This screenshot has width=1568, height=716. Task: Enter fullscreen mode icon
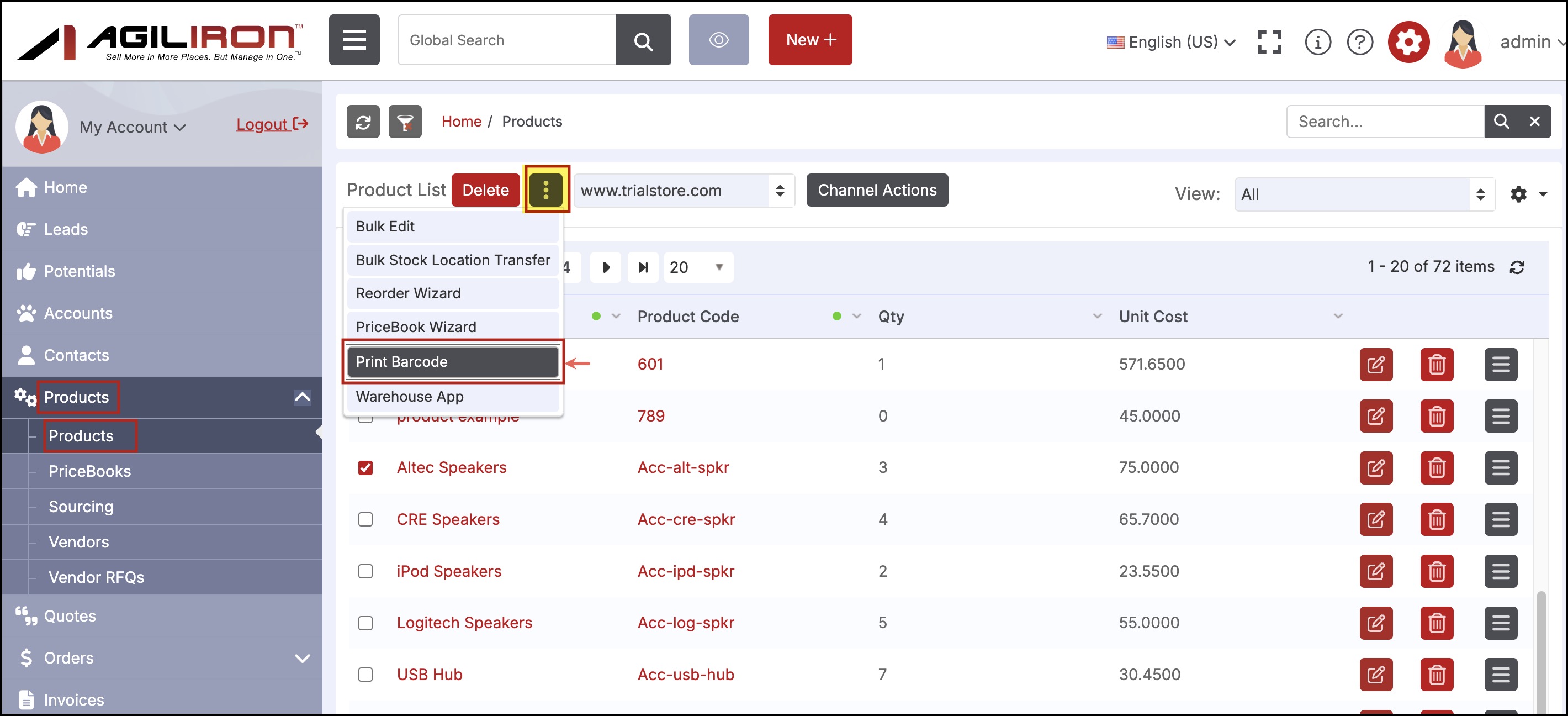(1269, 41)
